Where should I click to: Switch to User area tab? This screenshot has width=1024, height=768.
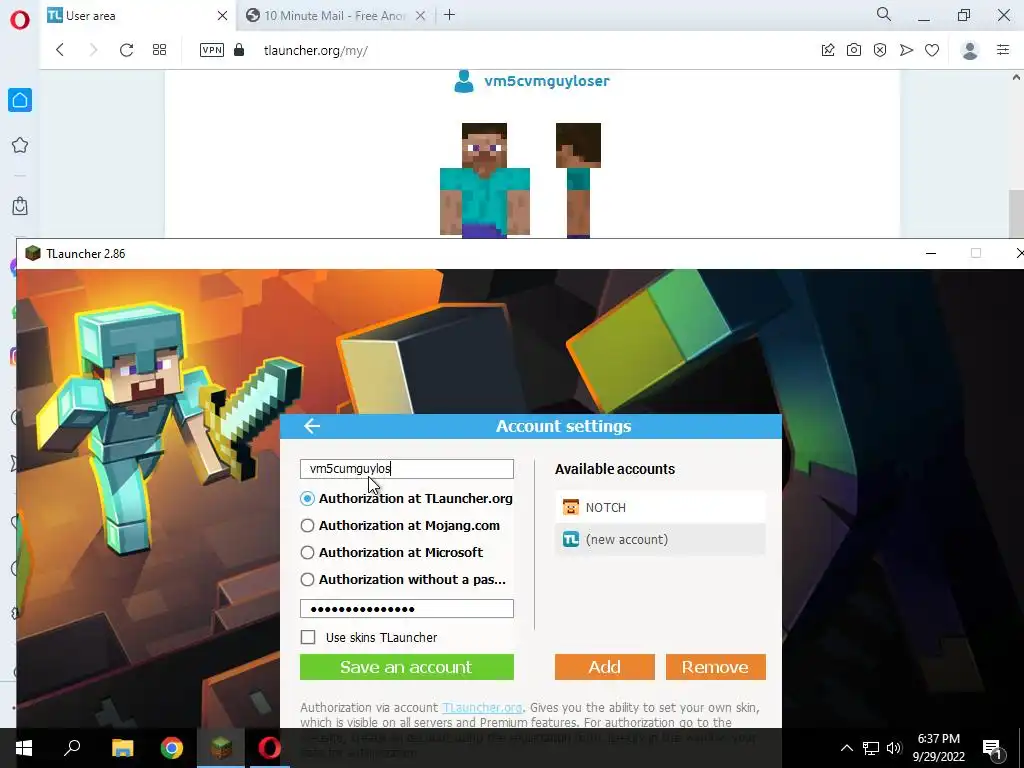tap(137, 16)
